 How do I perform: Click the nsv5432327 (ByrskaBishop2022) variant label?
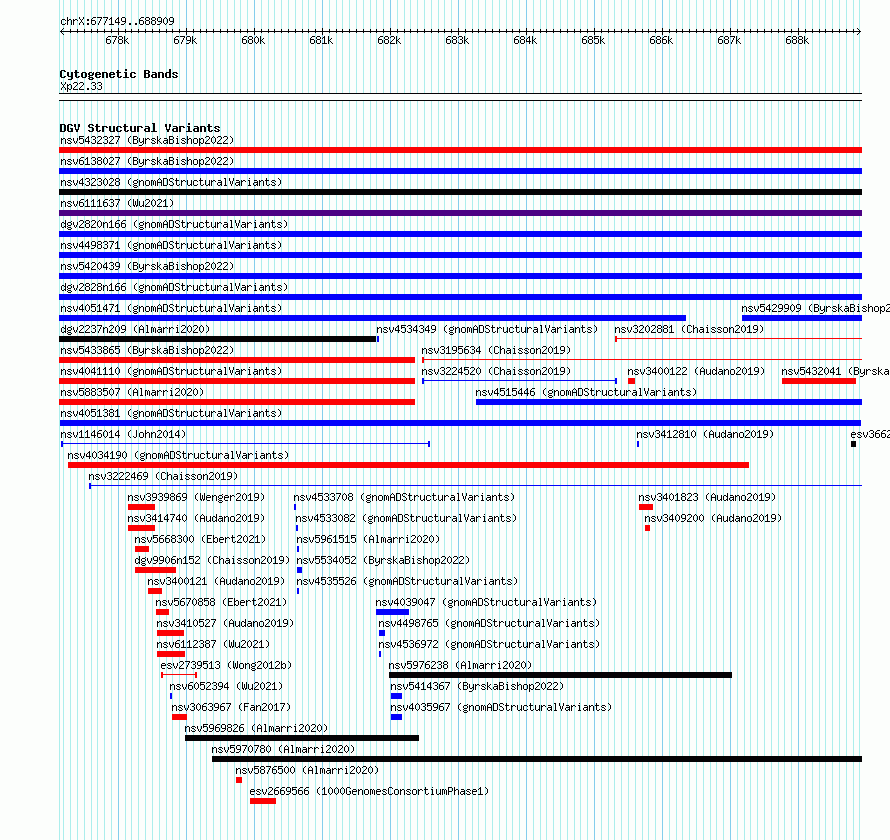[x=147, y=140]
